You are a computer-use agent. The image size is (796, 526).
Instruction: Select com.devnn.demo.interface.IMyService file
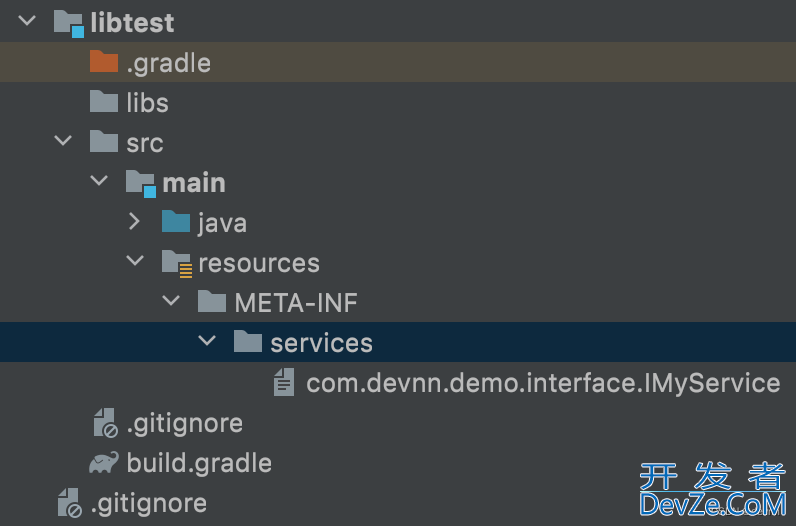[543, 383]
